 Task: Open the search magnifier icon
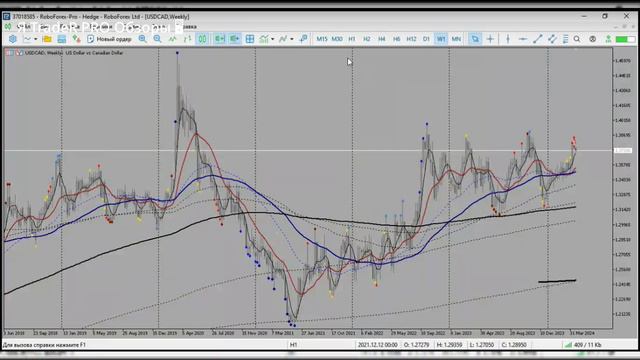(x=577, y=39)
